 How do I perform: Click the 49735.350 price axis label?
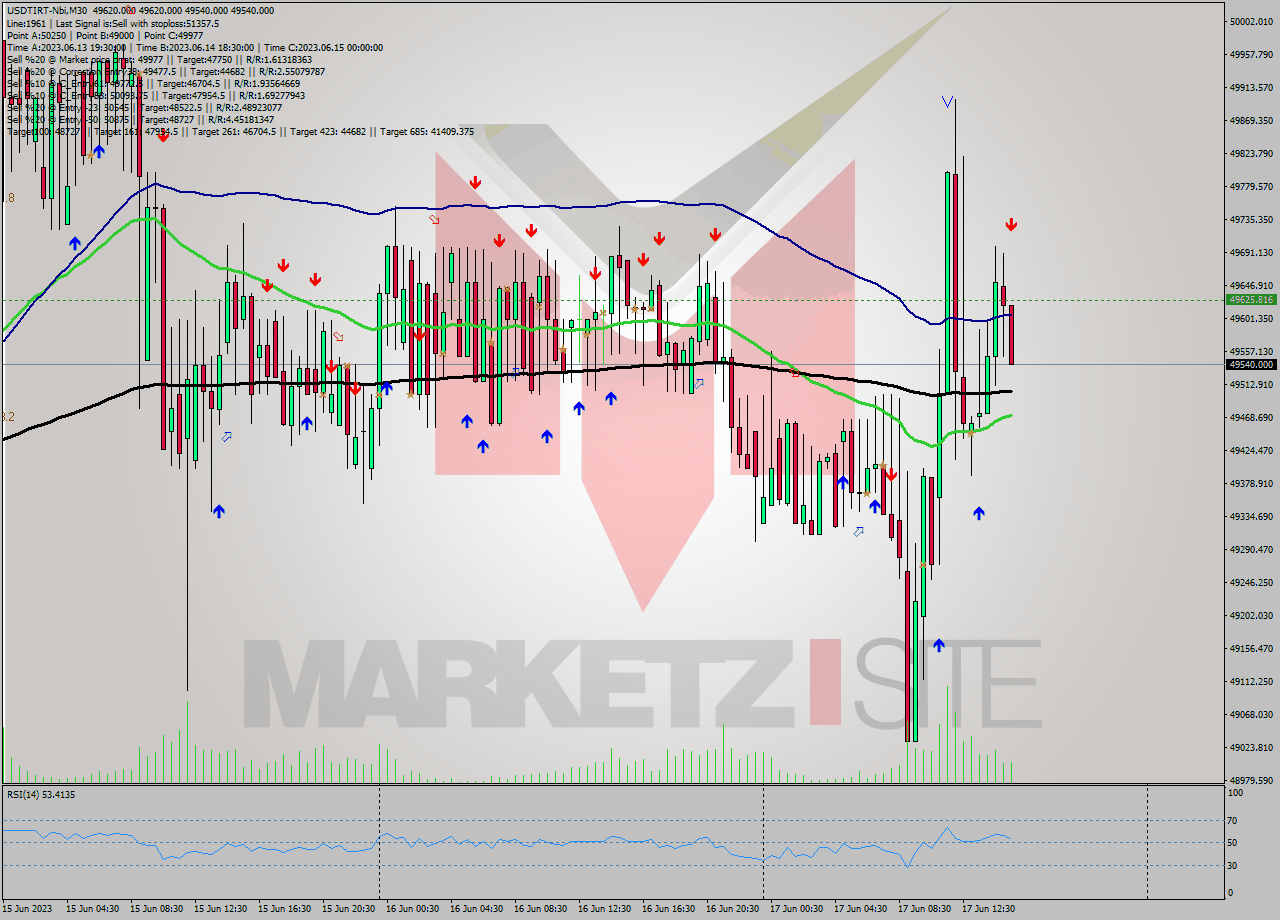pyautogui.click(x=1253, y=219)
